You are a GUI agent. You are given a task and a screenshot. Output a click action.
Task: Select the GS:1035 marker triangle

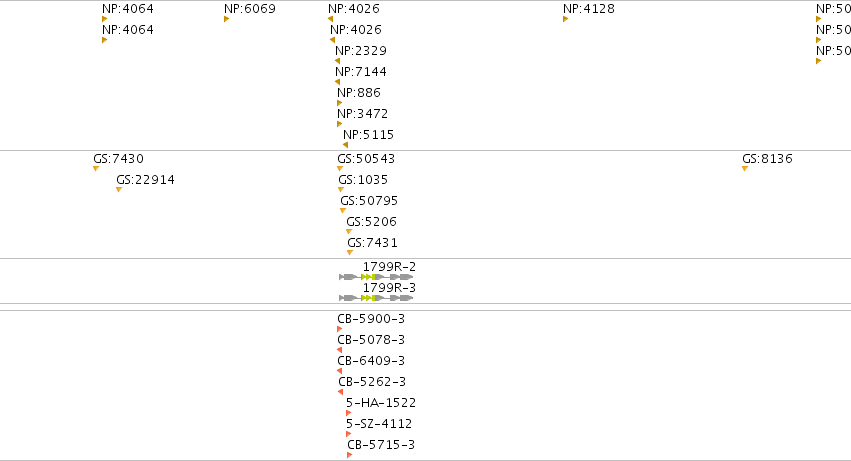tap(341, 190)
